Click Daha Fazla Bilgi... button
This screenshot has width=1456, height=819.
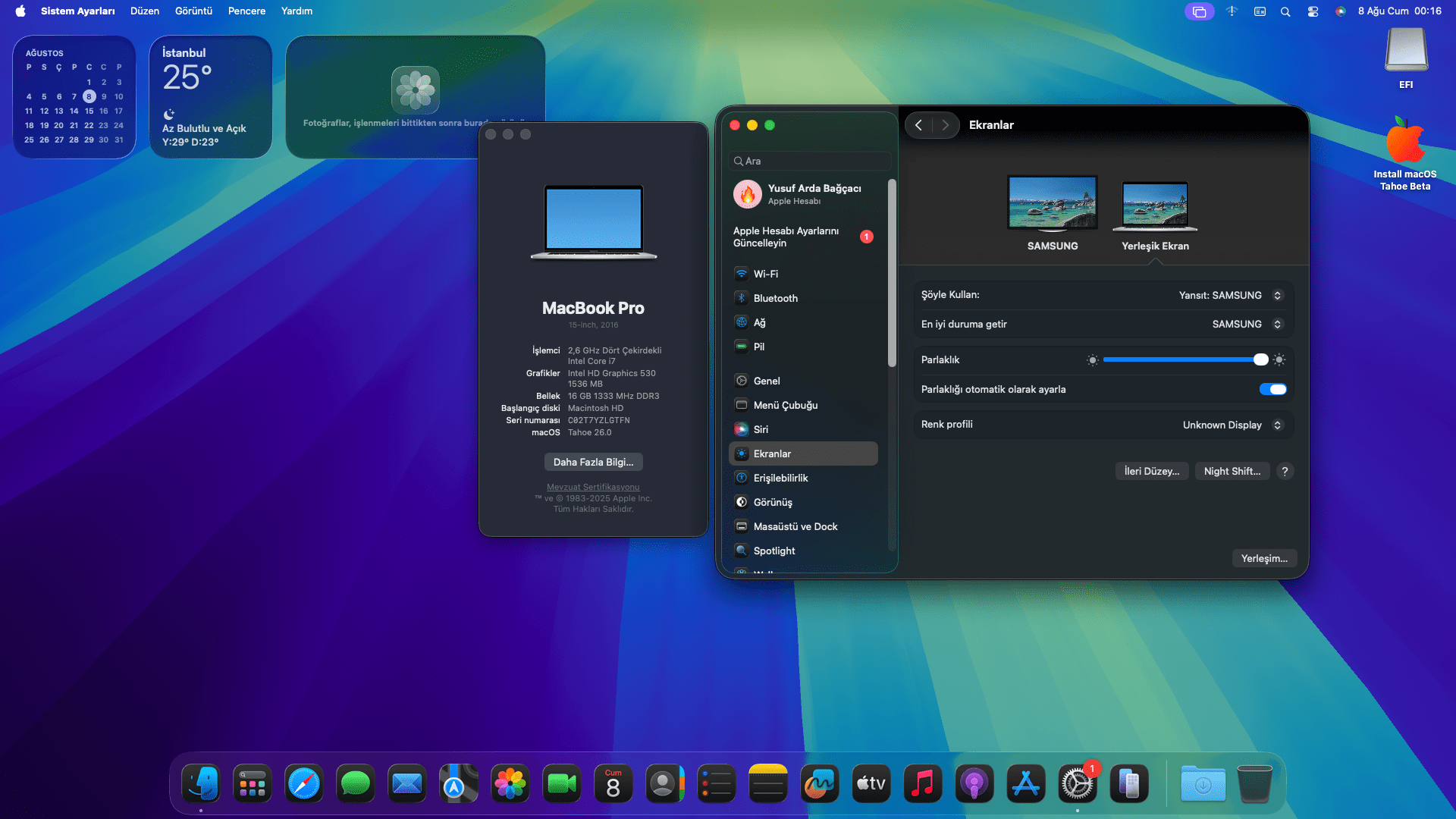point(593,462)
